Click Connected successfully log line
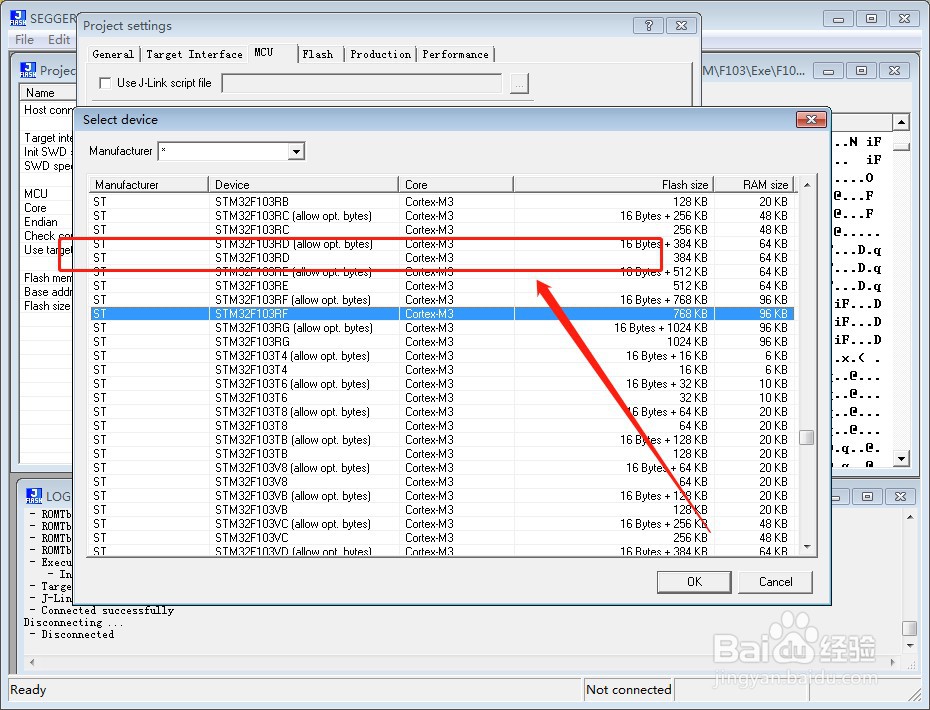 tap(107, 610)
